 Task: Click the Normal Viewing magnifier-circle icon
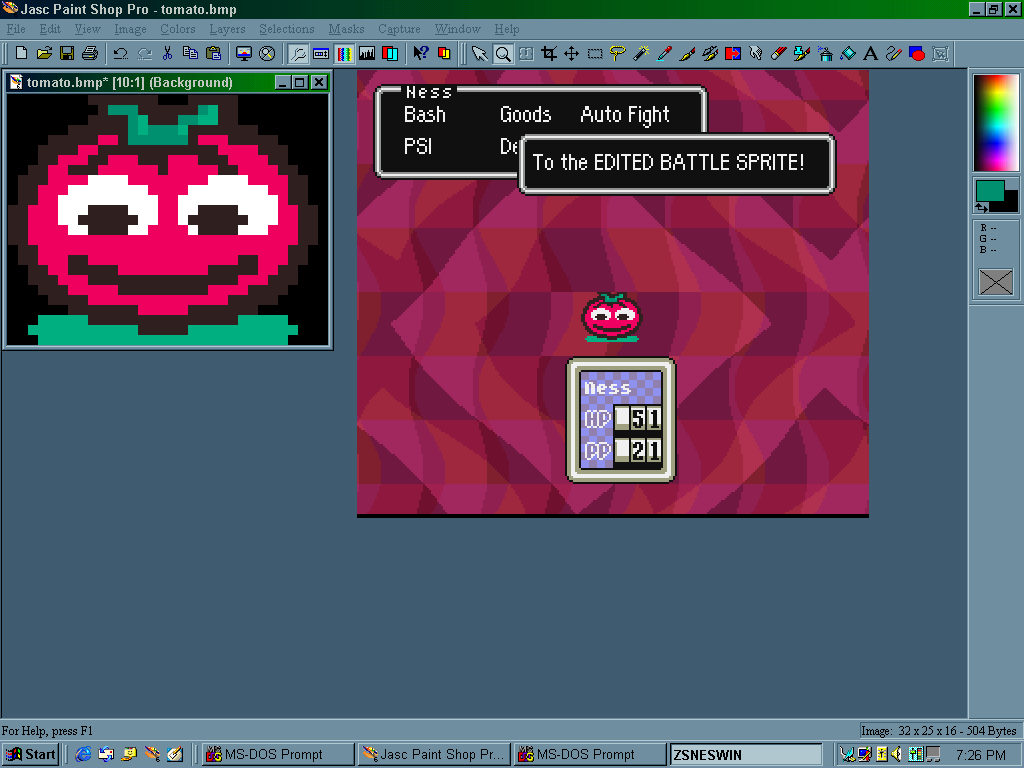point(266,53)
